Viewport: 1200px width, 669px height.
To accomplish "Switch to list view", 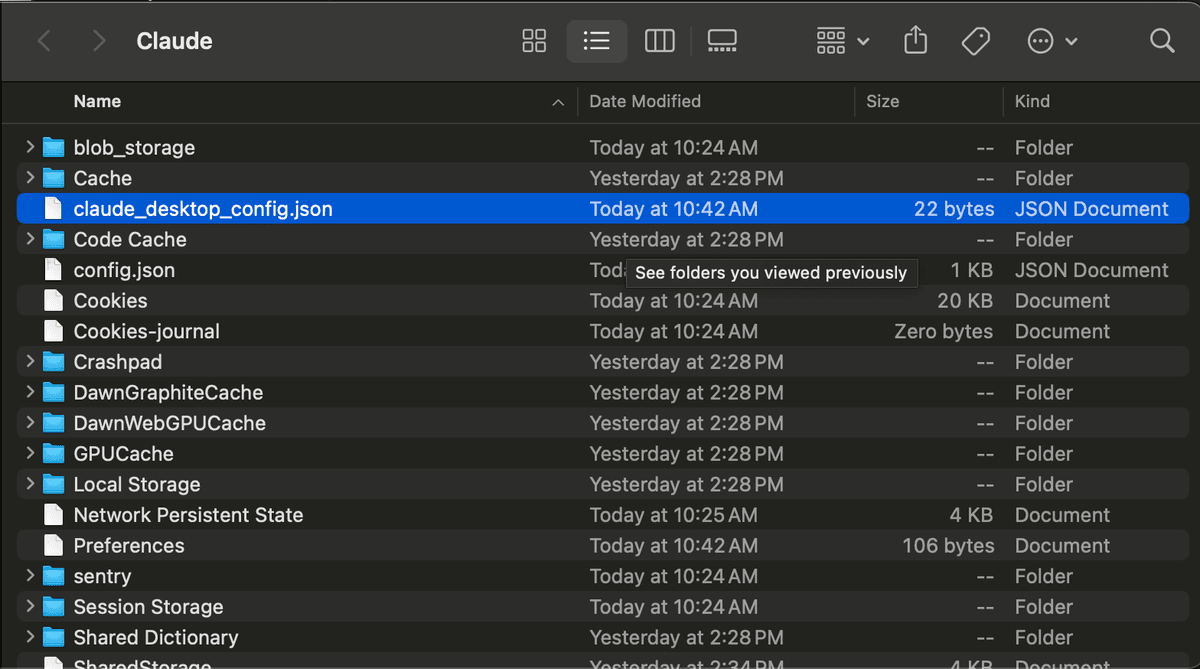I will tap(597, 41).
